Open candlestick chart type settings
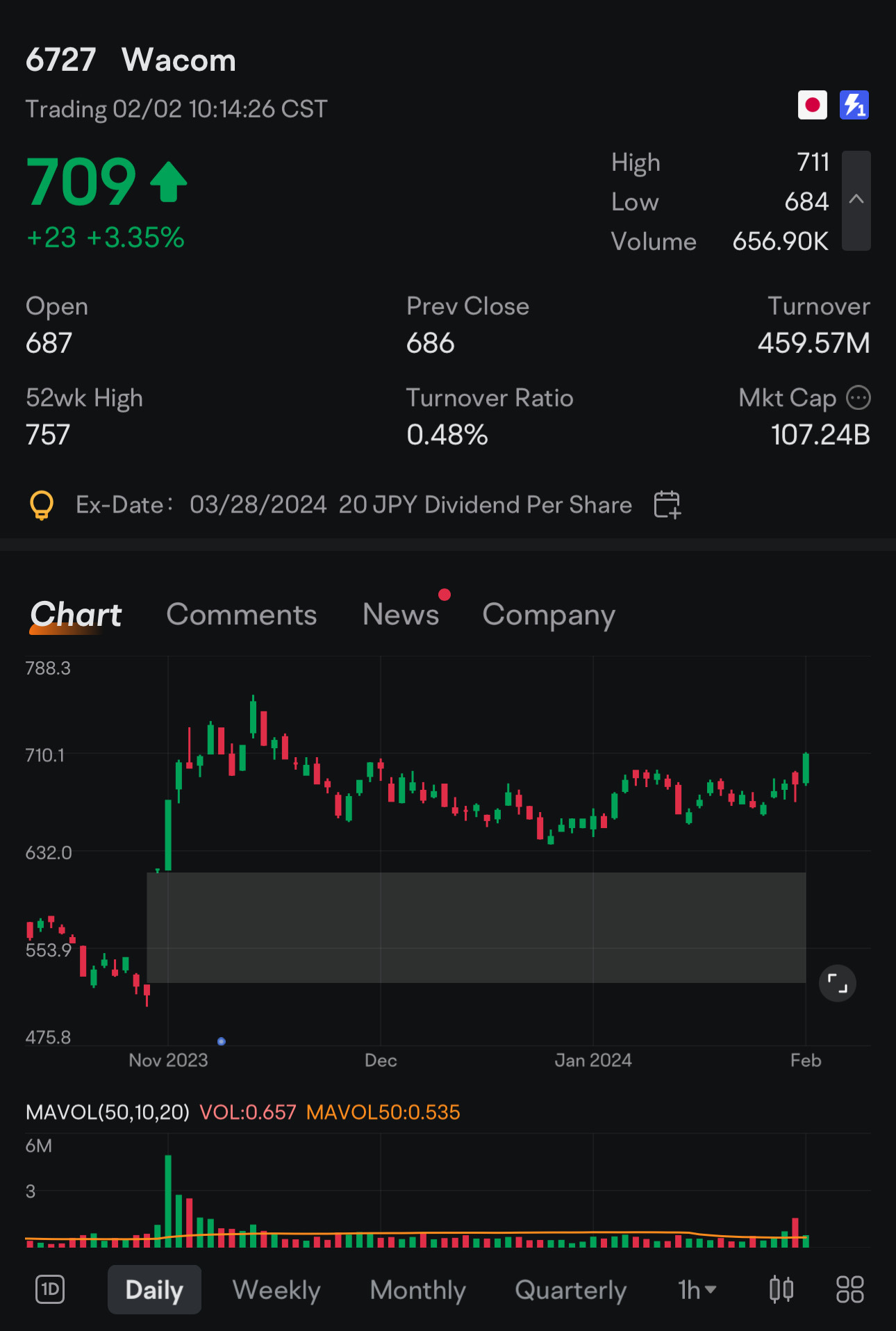 pyautogui.click(x=781, y=1290)
